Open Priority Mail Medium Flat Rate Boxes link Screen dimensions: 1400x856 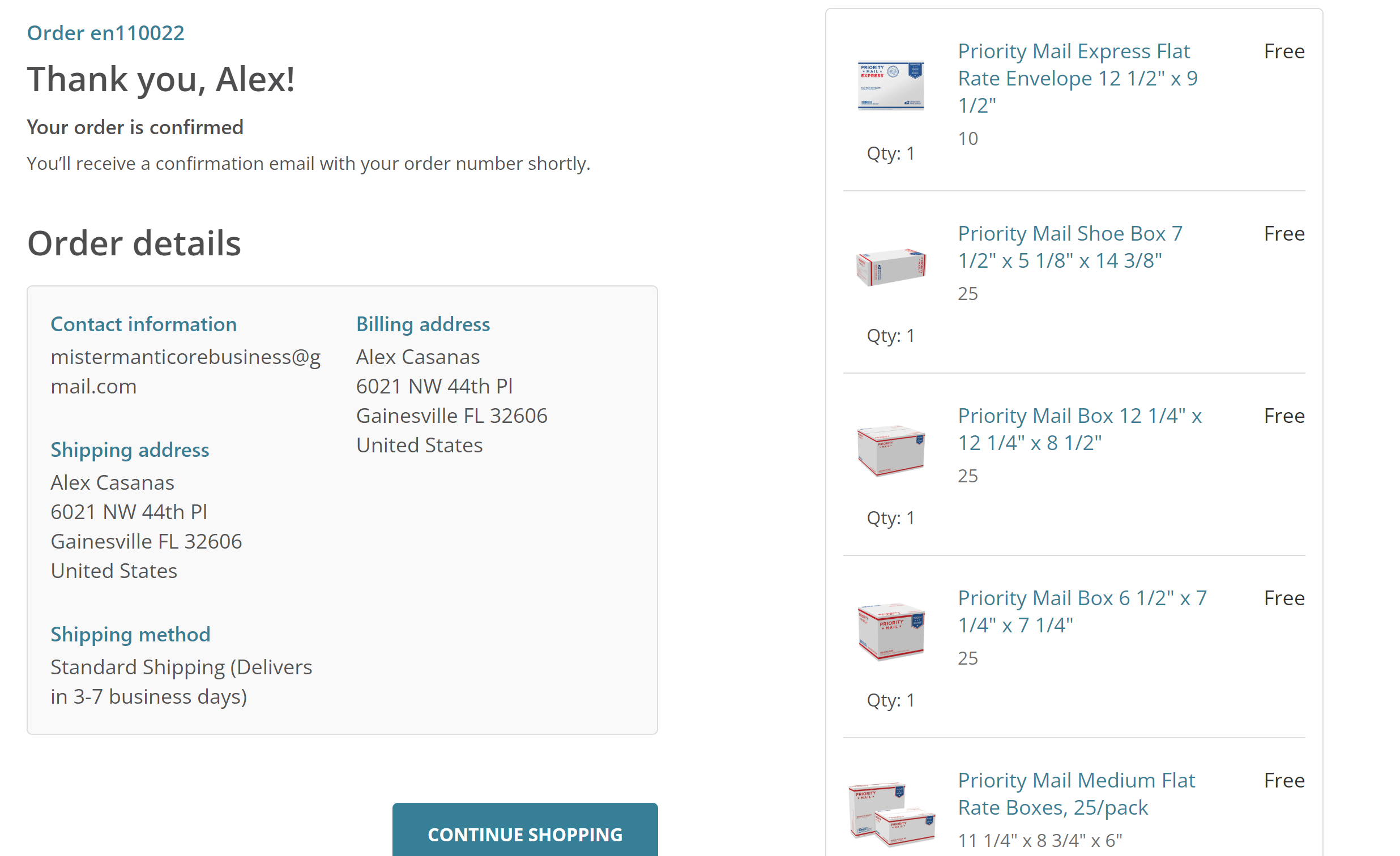[x=1075, y=794]
